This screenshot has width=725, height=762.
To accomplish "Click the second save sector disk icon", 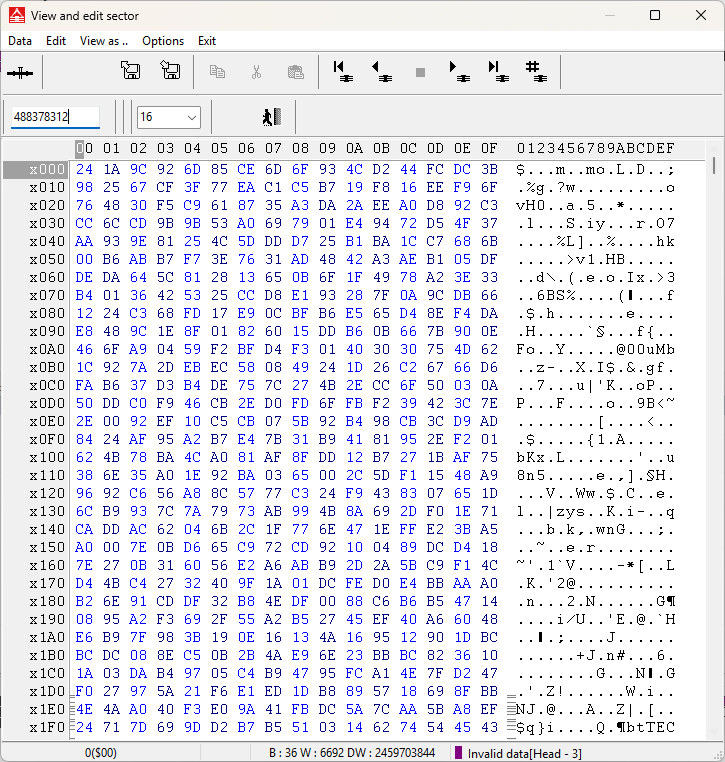I will click(x=170, y=72).
